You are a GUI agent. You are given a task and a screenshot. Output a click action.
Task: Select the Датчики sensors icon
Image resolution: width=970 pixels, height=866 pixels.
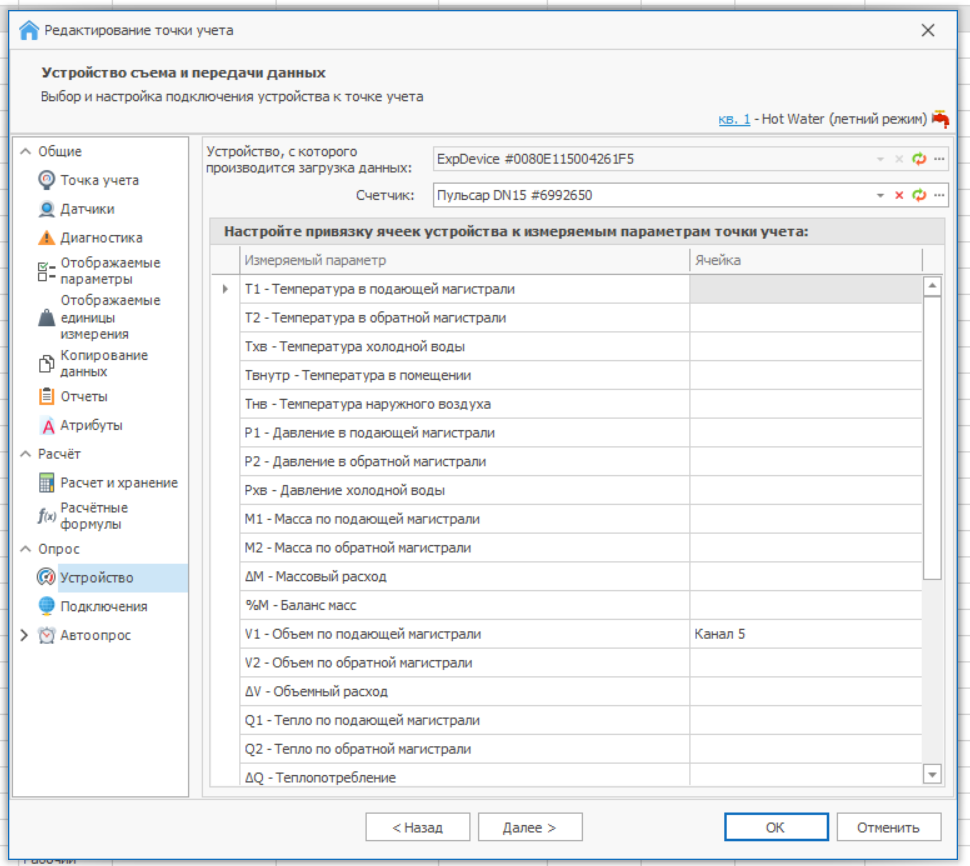click(46, 209)
